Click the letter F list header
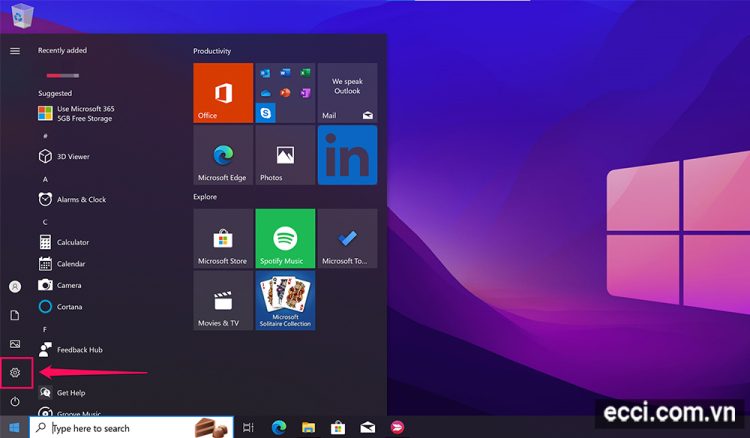750x438 pixels. click(x=45, y=329)
